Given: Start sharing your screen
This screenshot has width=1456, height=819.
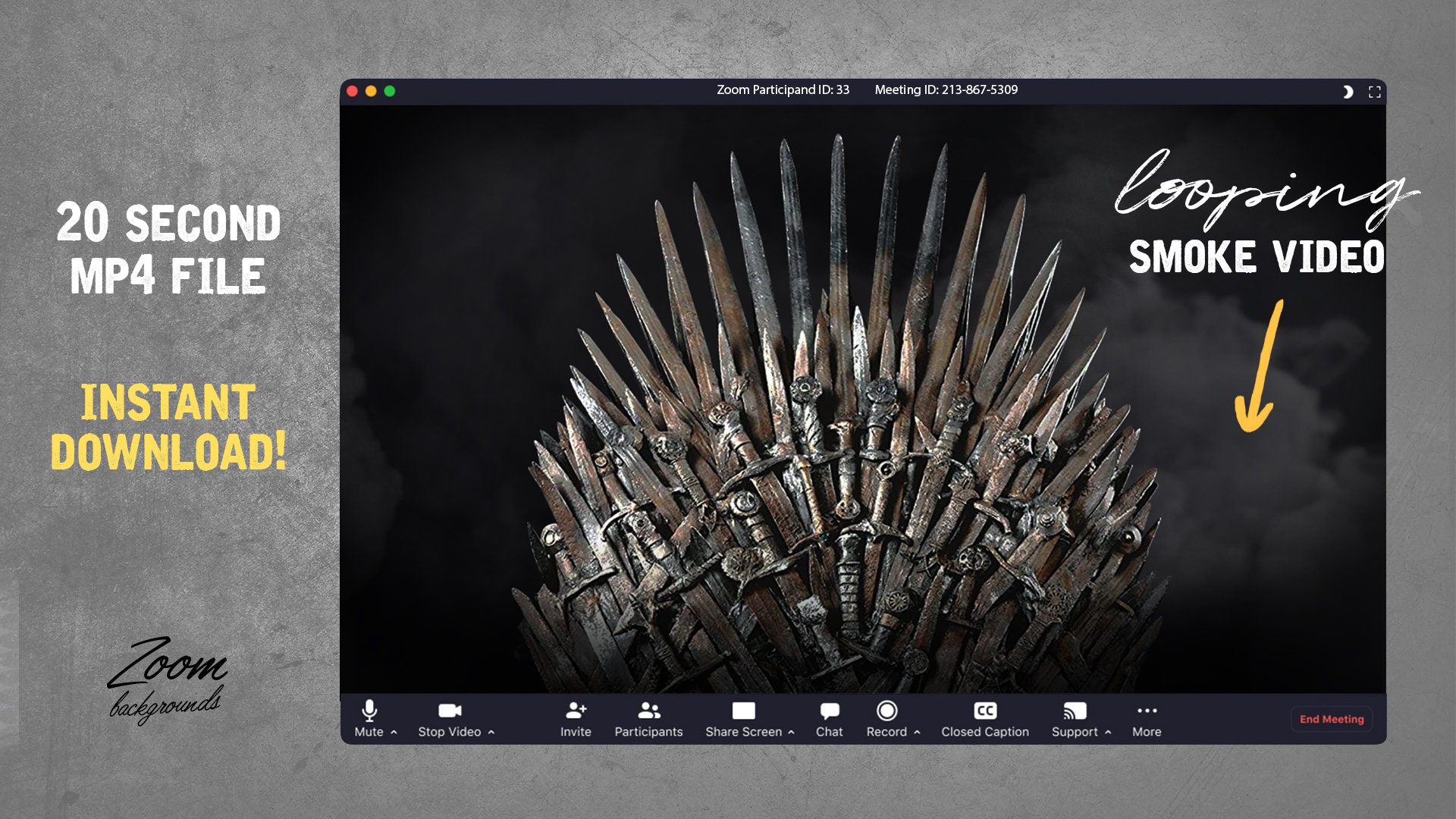Looking at the screenshot, I should [x=743, y=719].
